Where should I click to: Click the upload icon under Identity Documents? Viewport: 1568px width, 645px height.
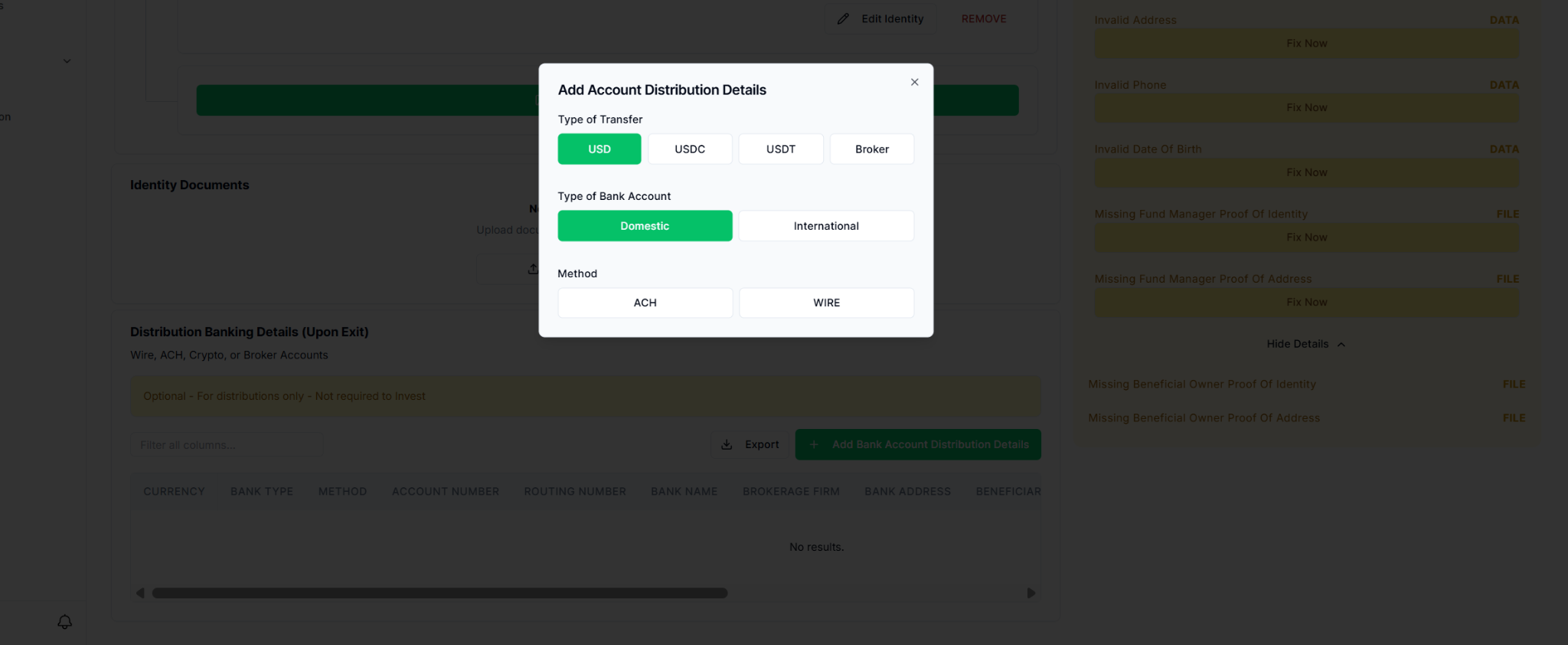pos(533,269)
